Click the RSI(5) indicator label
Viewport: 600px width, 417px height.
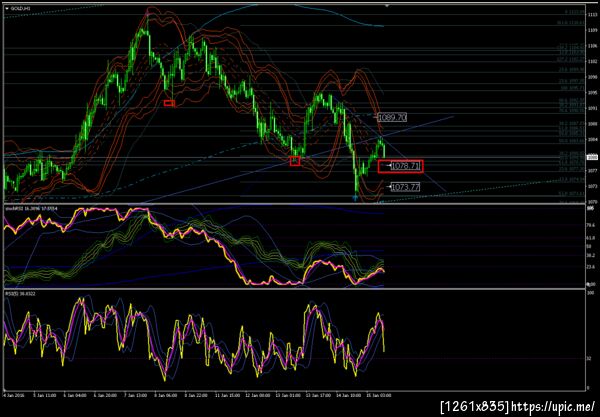pyautogui.click(x=19, y=293)
